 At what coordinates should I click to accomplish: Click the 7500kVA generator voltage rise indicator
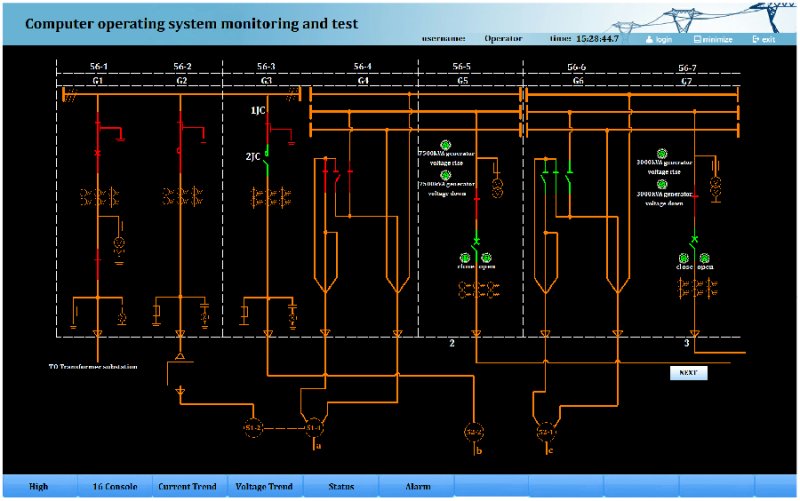click(445, 145)
